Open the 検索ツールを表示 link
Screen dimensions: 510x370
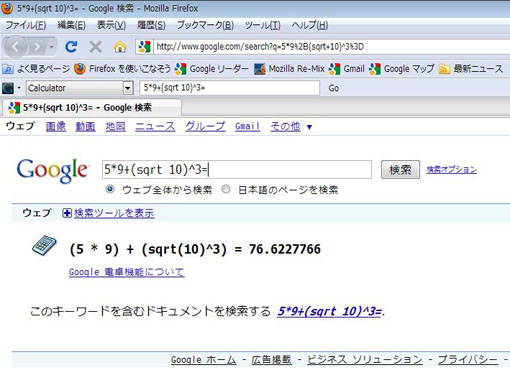[x=114, y=213]
